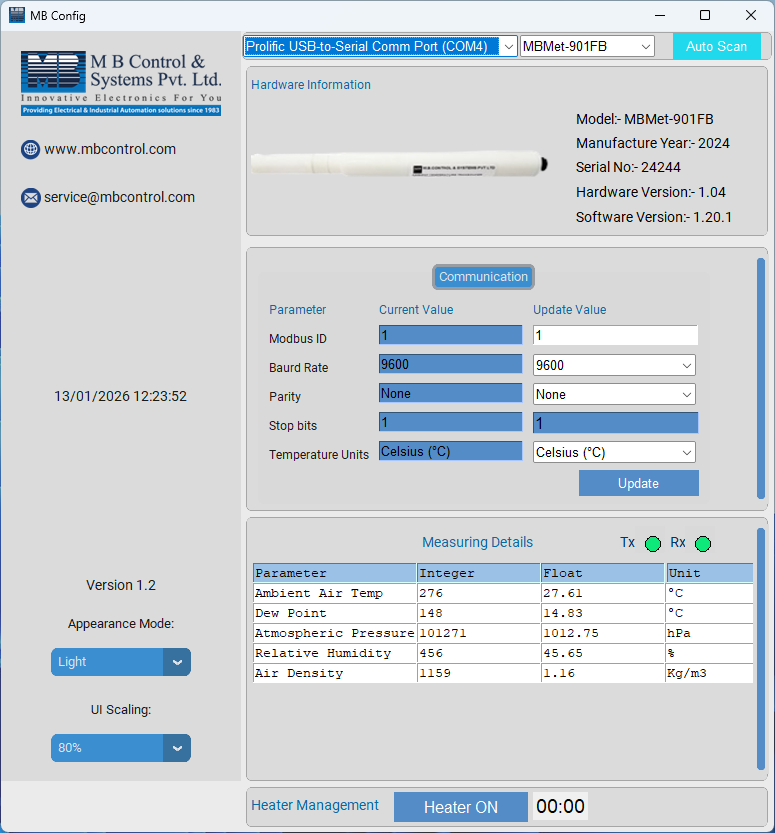The image size is (775, 833).
Task: Click the MB Control company logo
Action: pos(120,82)
